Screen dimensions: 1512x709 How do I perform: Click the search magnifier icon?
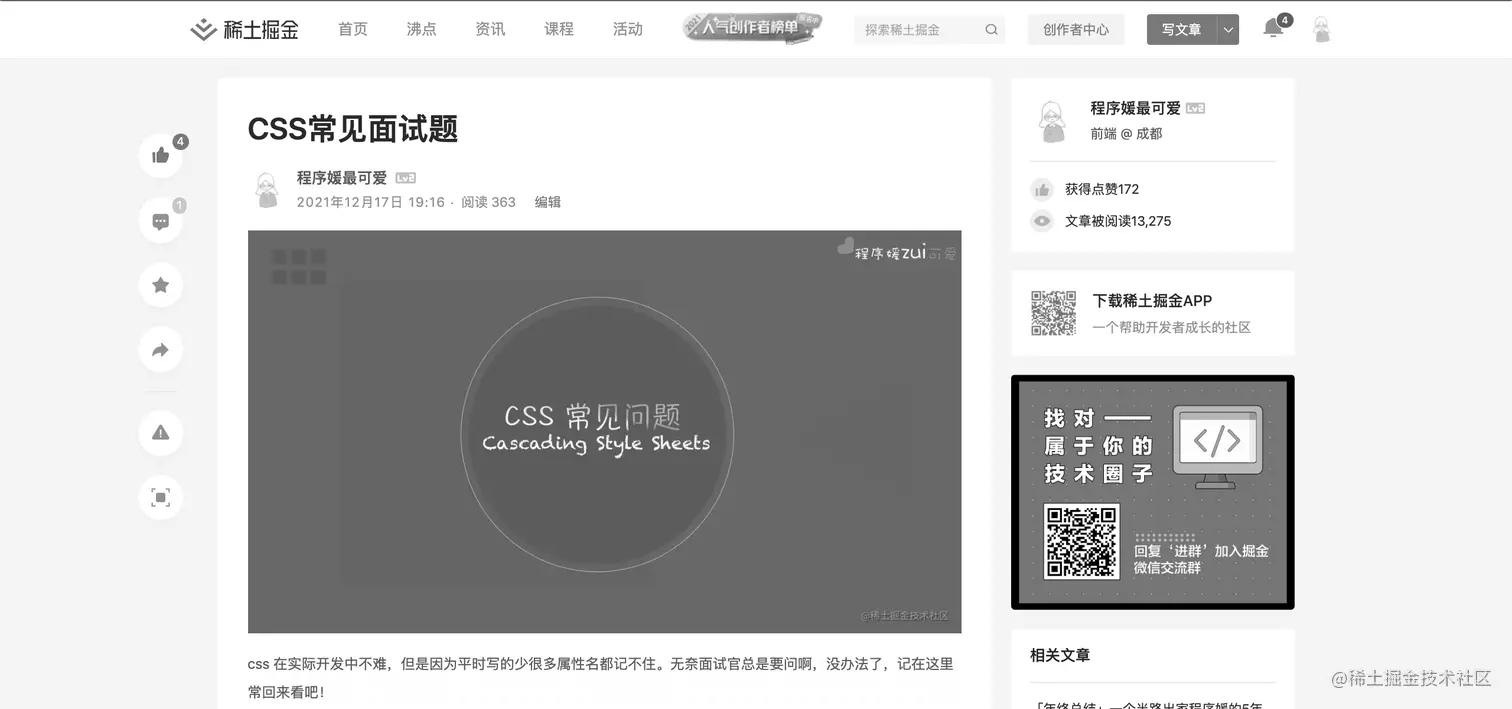991,29
